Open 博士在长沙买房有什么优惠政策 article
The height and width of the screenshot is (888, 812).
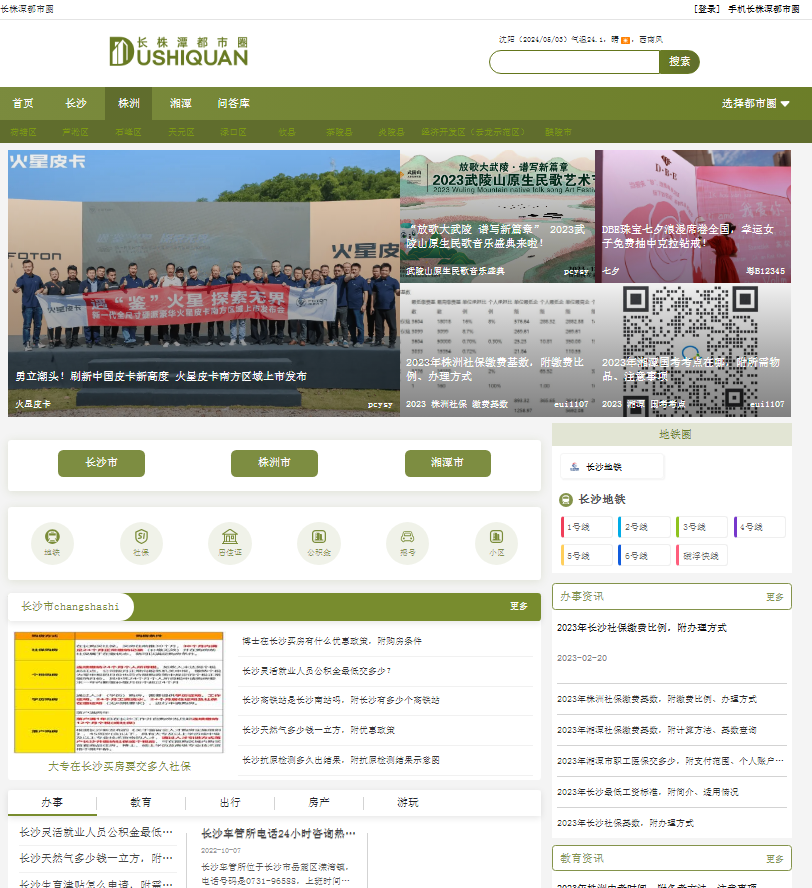332,641
